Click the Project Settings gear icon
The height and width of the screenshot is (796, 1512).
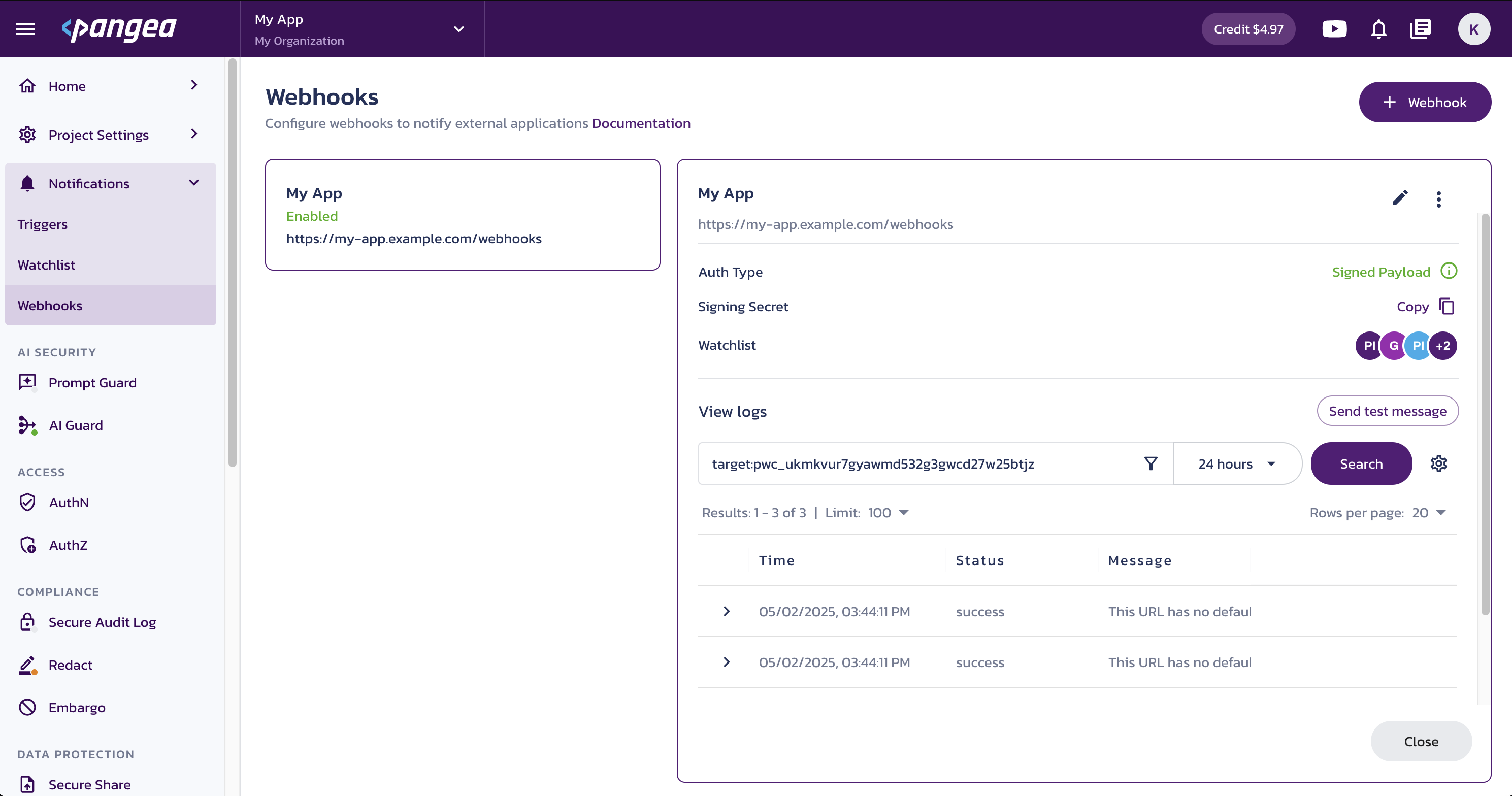coord(27,135)
